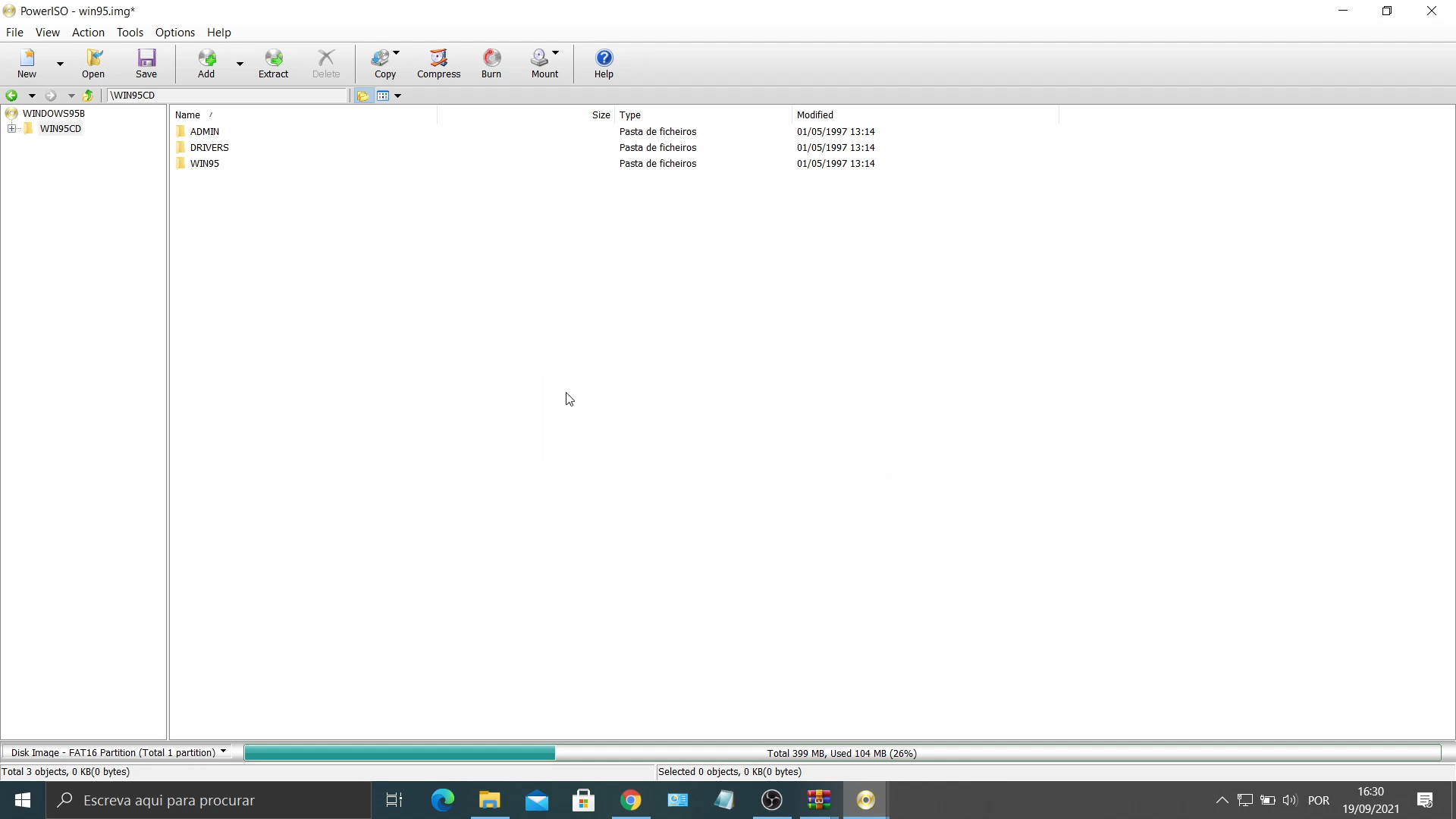Click the taskbar search box
The width and height of the screenshot is (1456, 819).
pyautogui.click(x=209, y=800)
